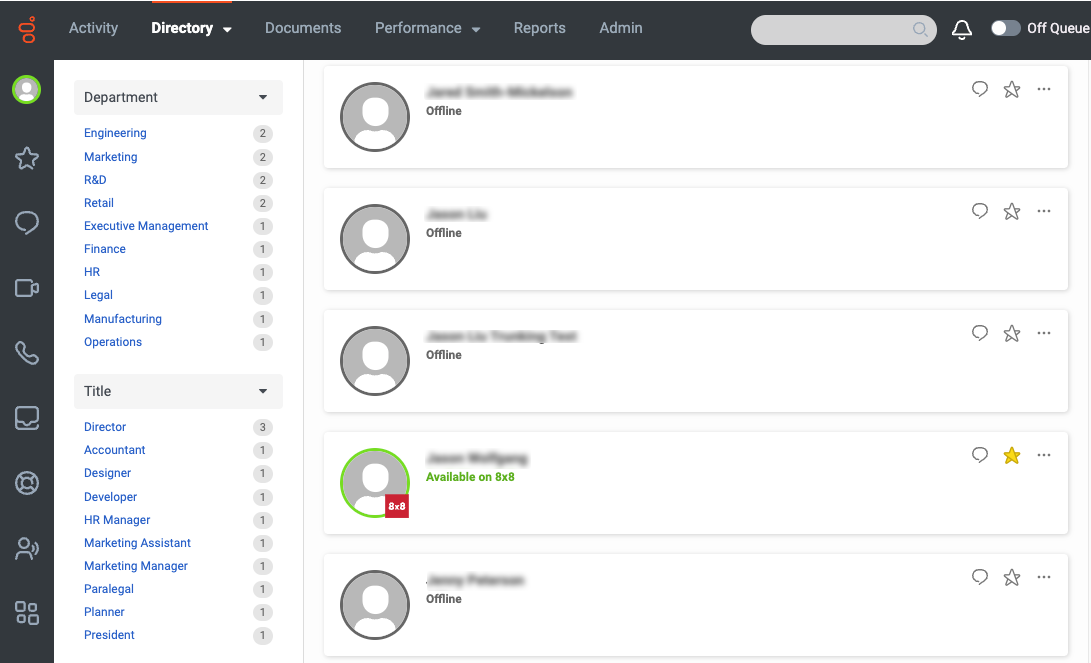Start a chat with Jason Wolfgang
This screenshot has width=1091, height=663.
[979, 455]
